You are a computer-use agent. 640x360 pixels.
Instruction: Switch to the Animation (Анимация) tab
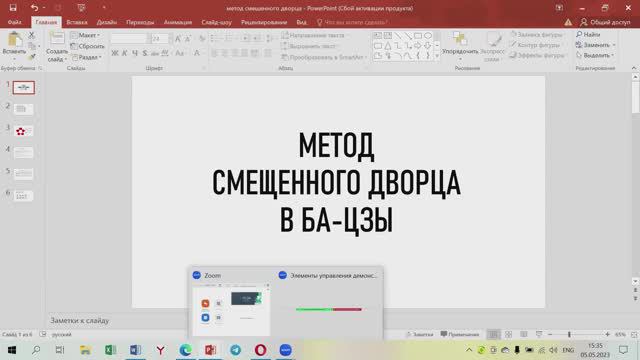coord(178,22)
